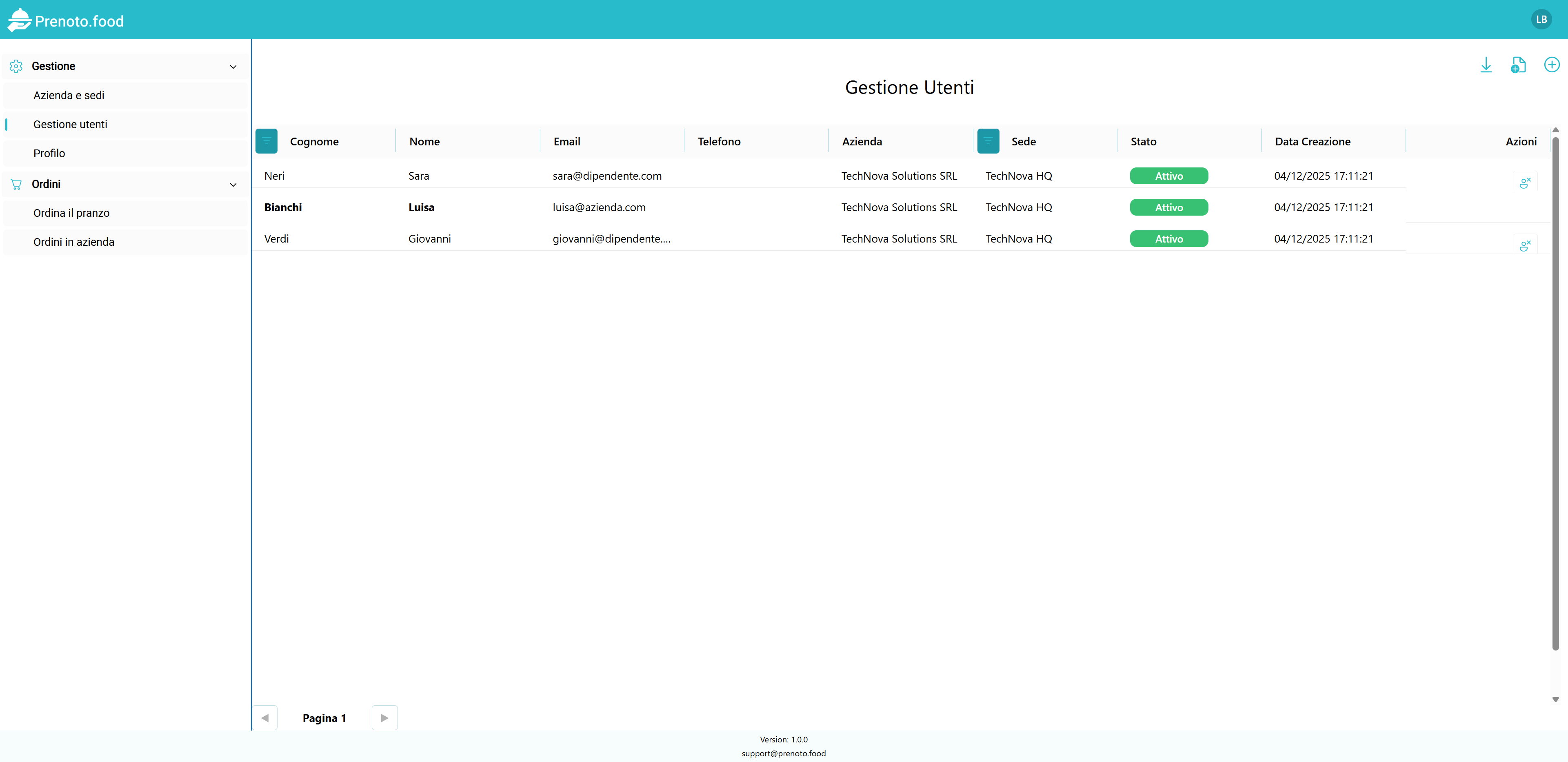Click the LB user avatar
1568x762 pixels.
point(1541,20)
